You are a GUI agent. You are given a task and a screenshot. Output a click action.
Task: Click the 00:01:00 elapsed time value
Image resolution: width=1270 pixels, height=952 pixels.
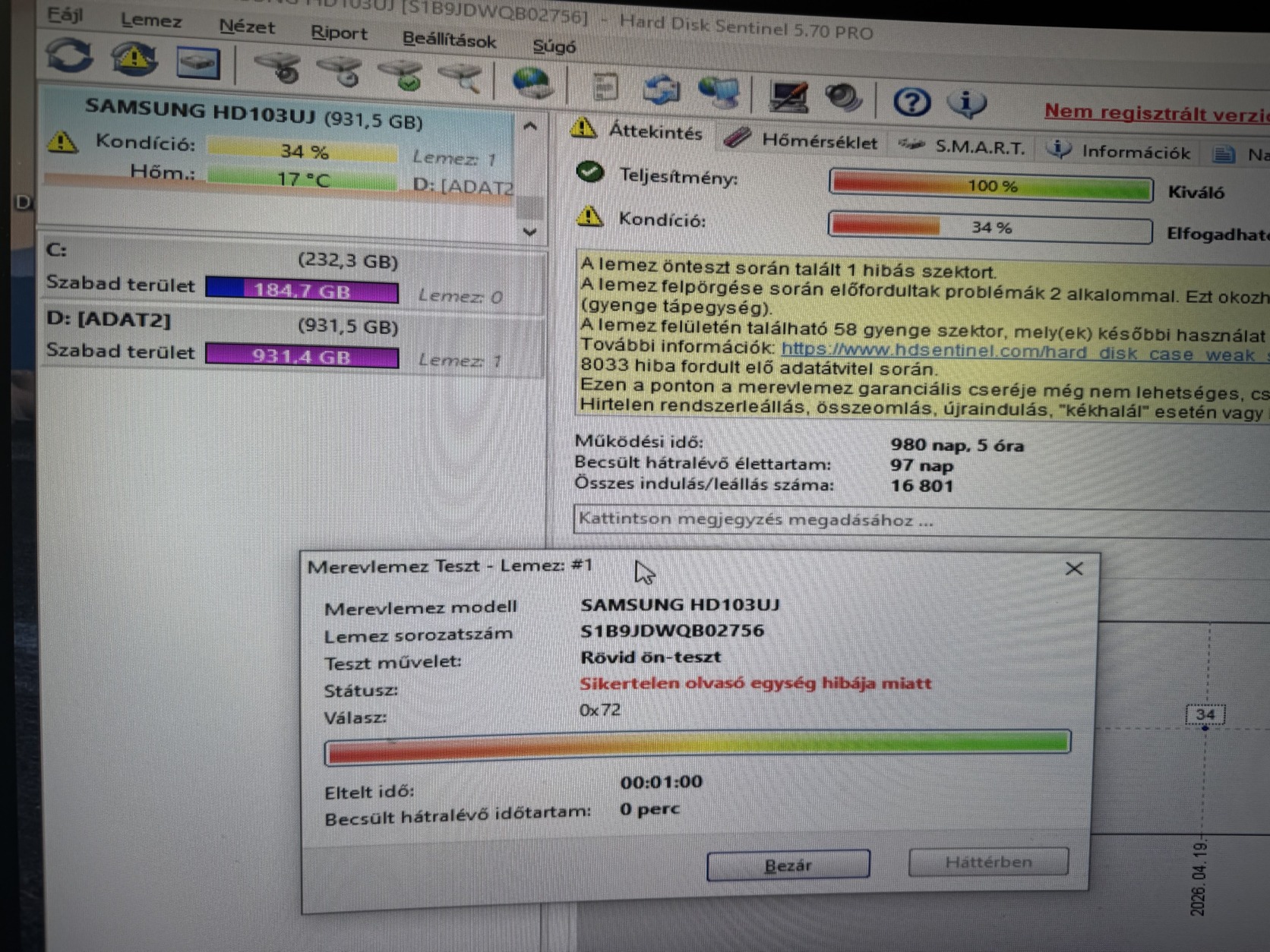(661, 781)
